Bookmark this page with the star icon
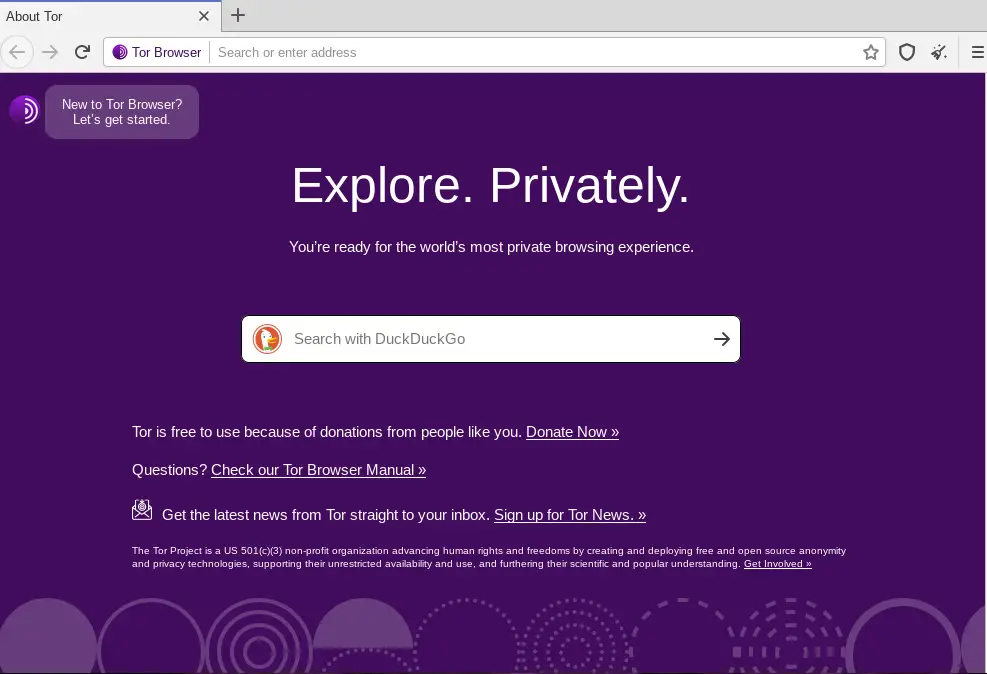The width and height of the screenshot is (987, 674). (x=871, y=52)
